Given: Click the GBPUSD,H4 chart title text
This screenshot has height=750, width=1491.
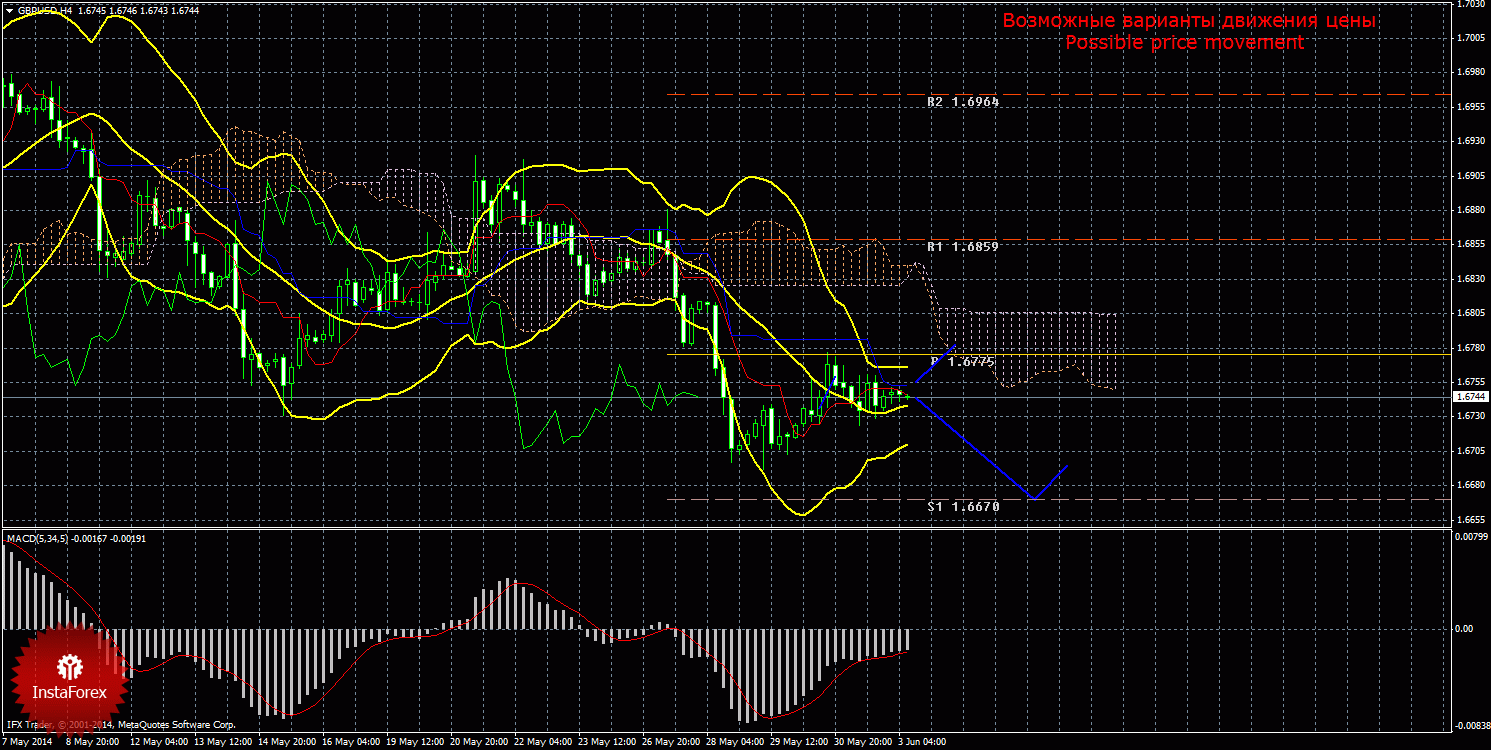Looking at the screenshot, I should [x=45, y=9].
